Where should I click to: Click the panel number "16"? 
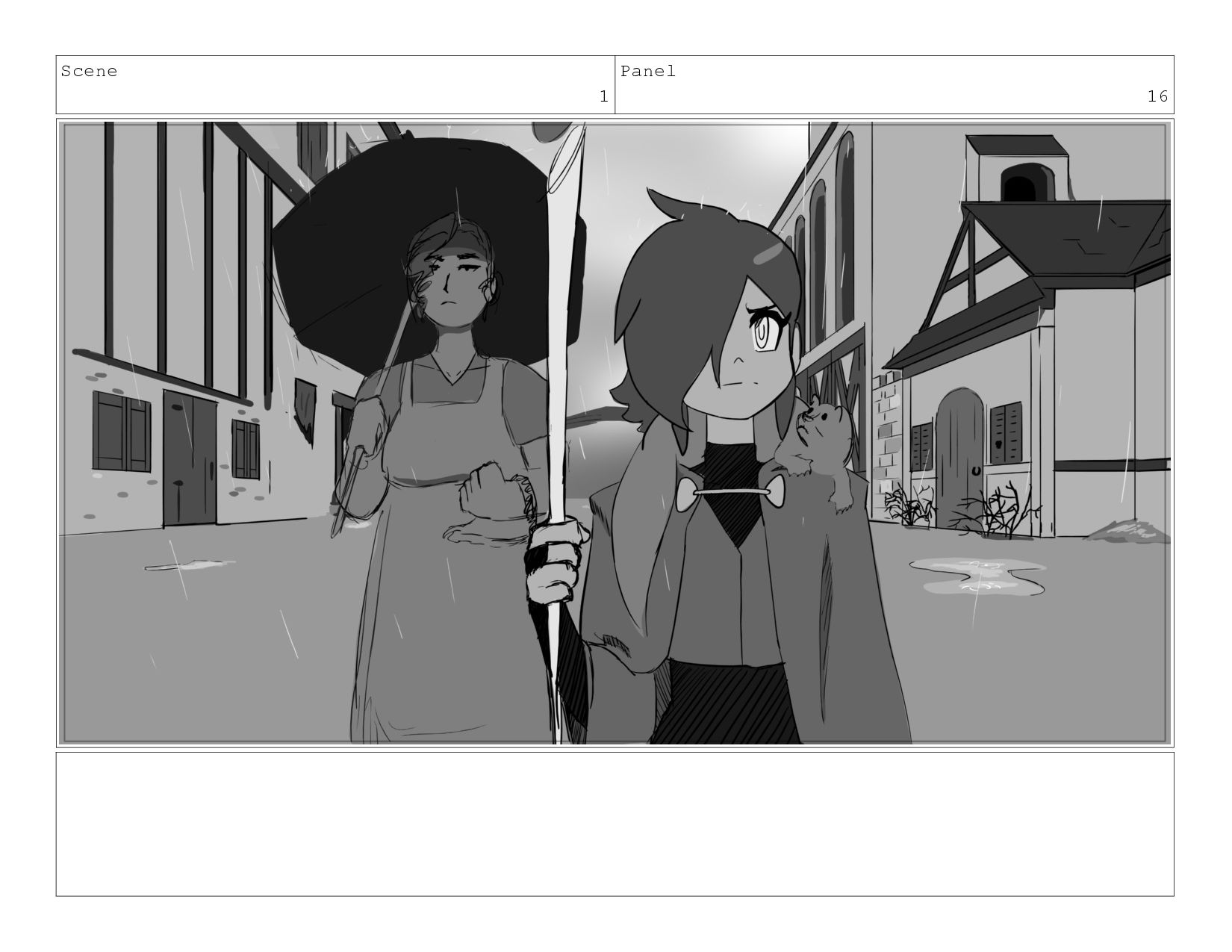1158,97
